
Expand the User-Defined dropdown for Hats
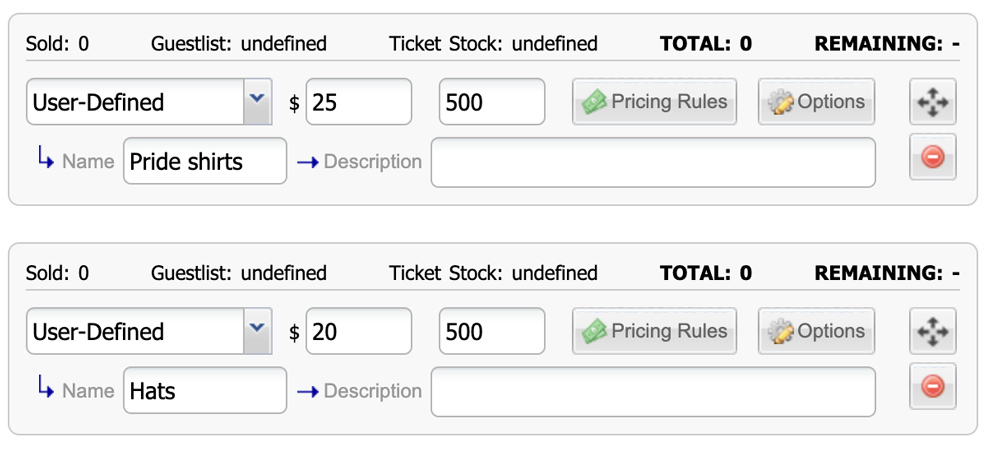[x=149, y=332]
